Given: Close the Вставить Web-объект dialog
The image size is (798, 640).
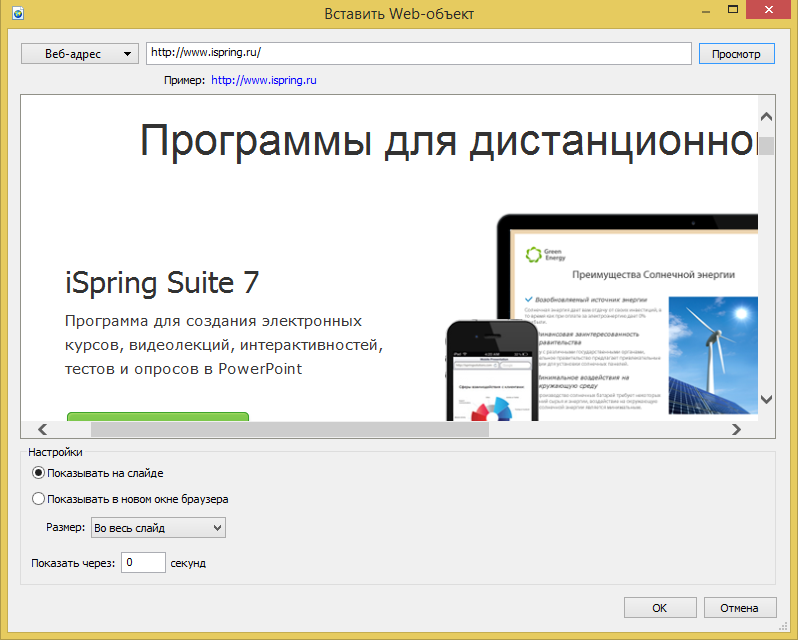Looking at the screenshot, I should coord(770,10).
